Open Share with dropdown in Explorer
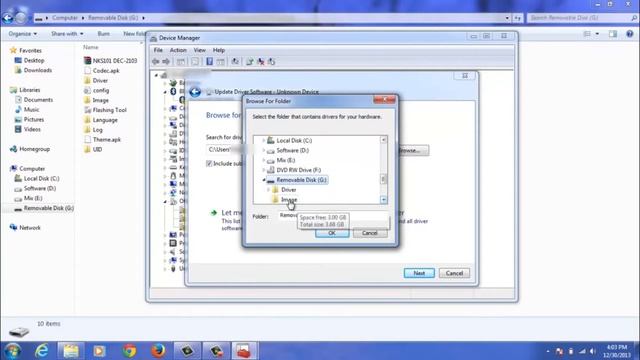 click(67, 33)
